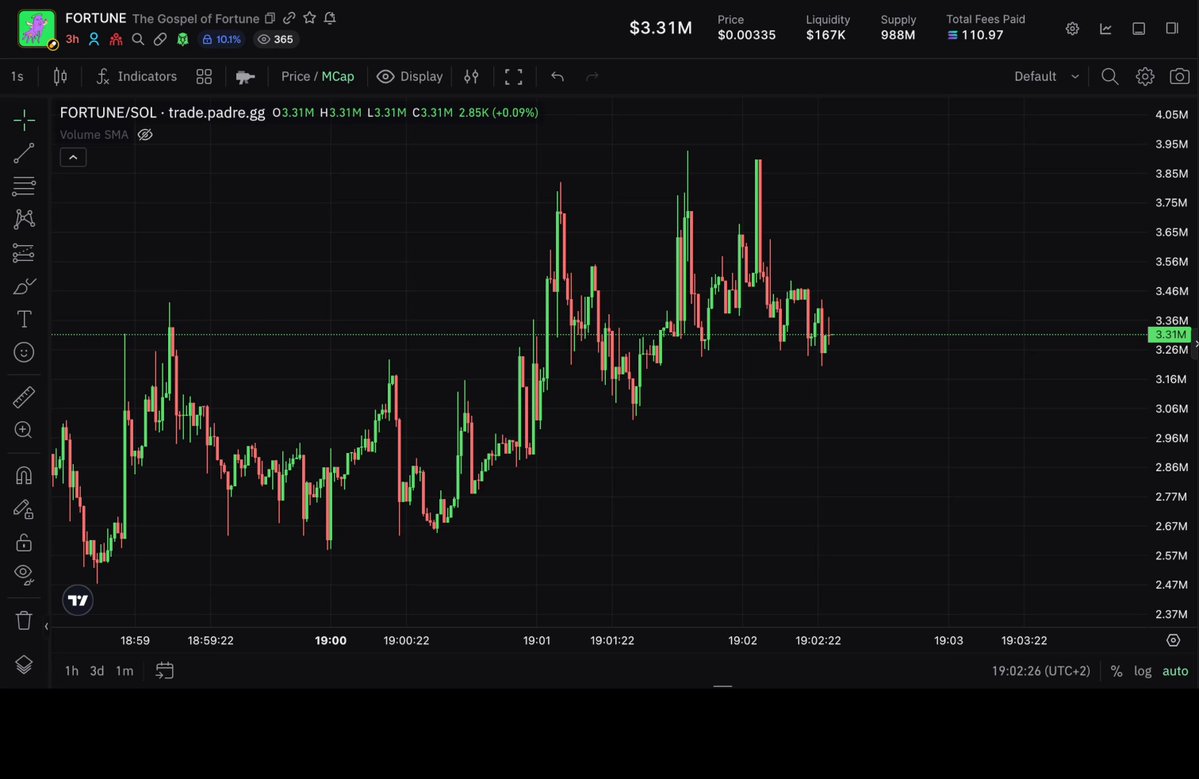Screen dimensions: 1199x779
Task: Toggle magnet mode for drawings
Action: (x=24, y=476)
